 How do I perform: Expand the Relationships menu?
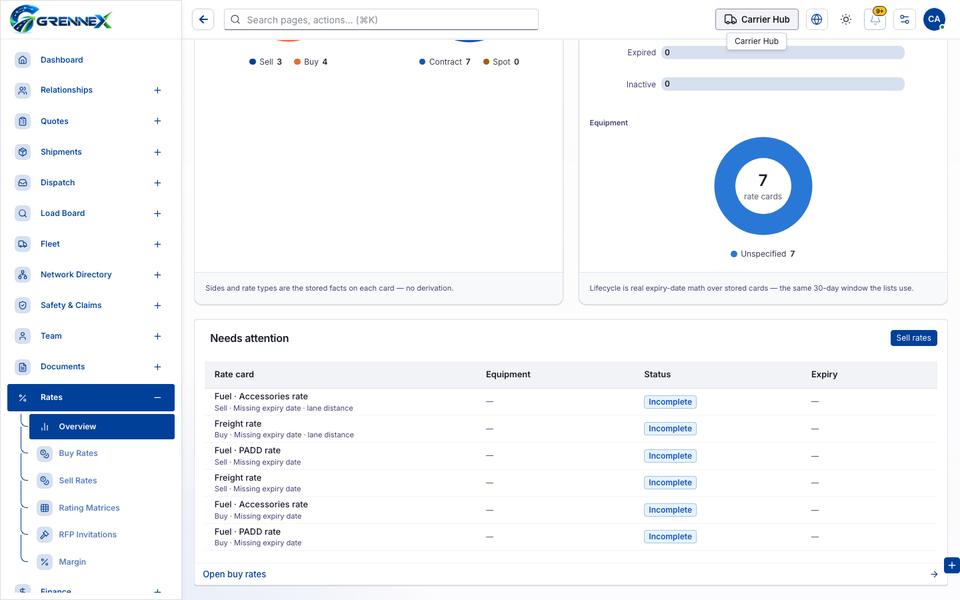click(157, 90)
